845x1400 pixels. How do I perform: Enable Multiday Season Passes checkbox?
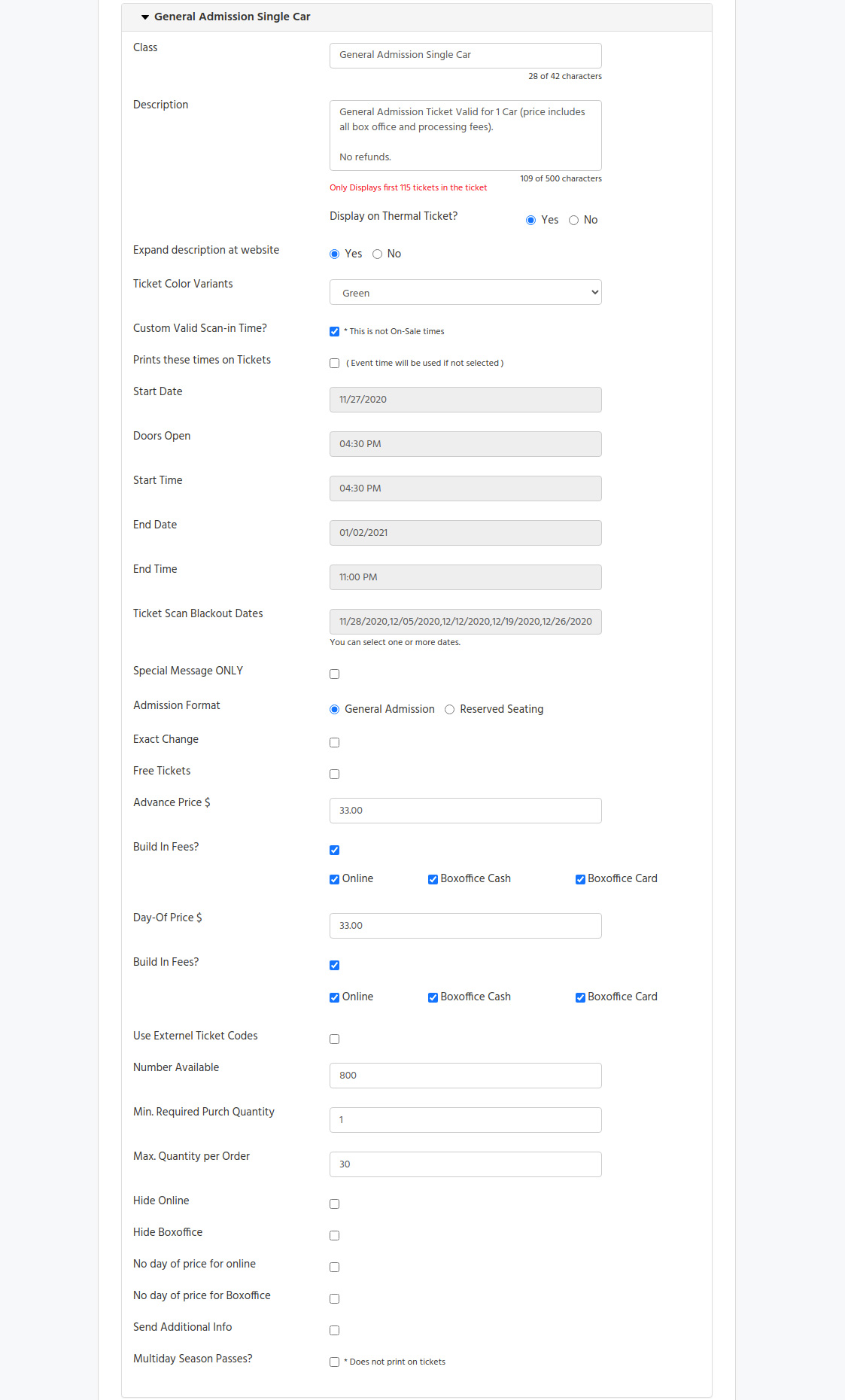[x=335, y=1362]
